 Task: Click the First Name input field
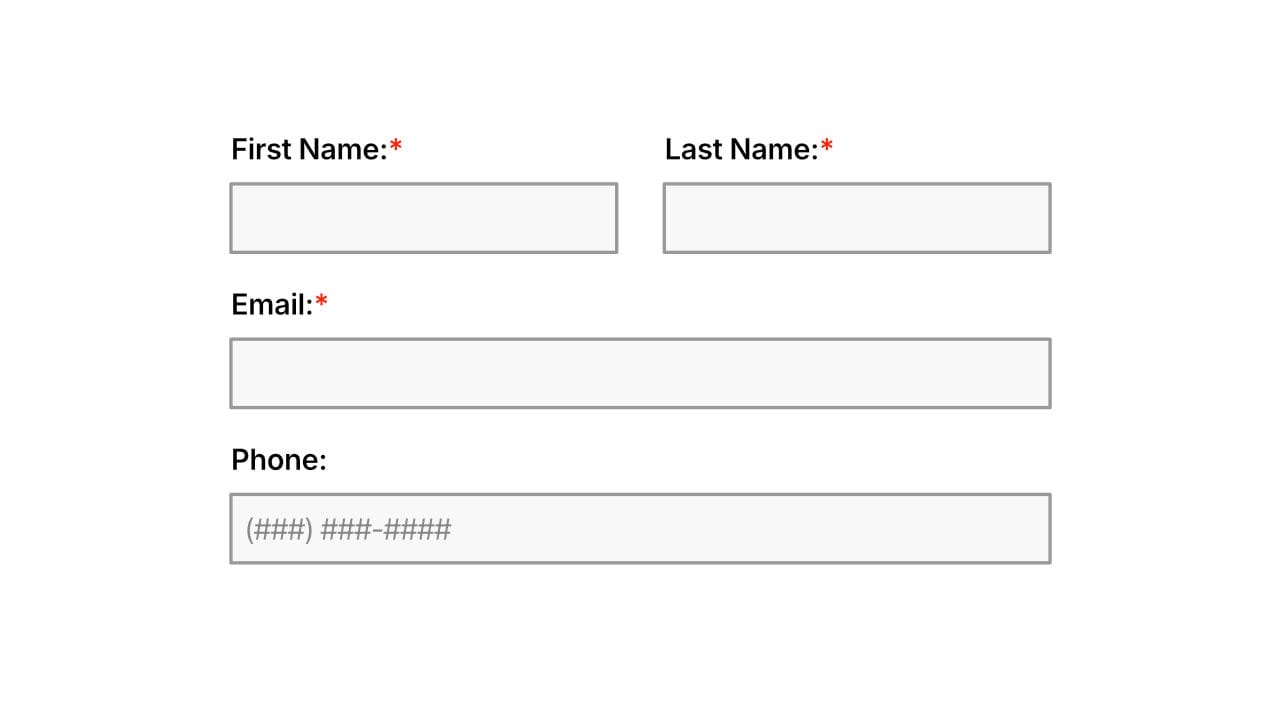click(423, 217)
